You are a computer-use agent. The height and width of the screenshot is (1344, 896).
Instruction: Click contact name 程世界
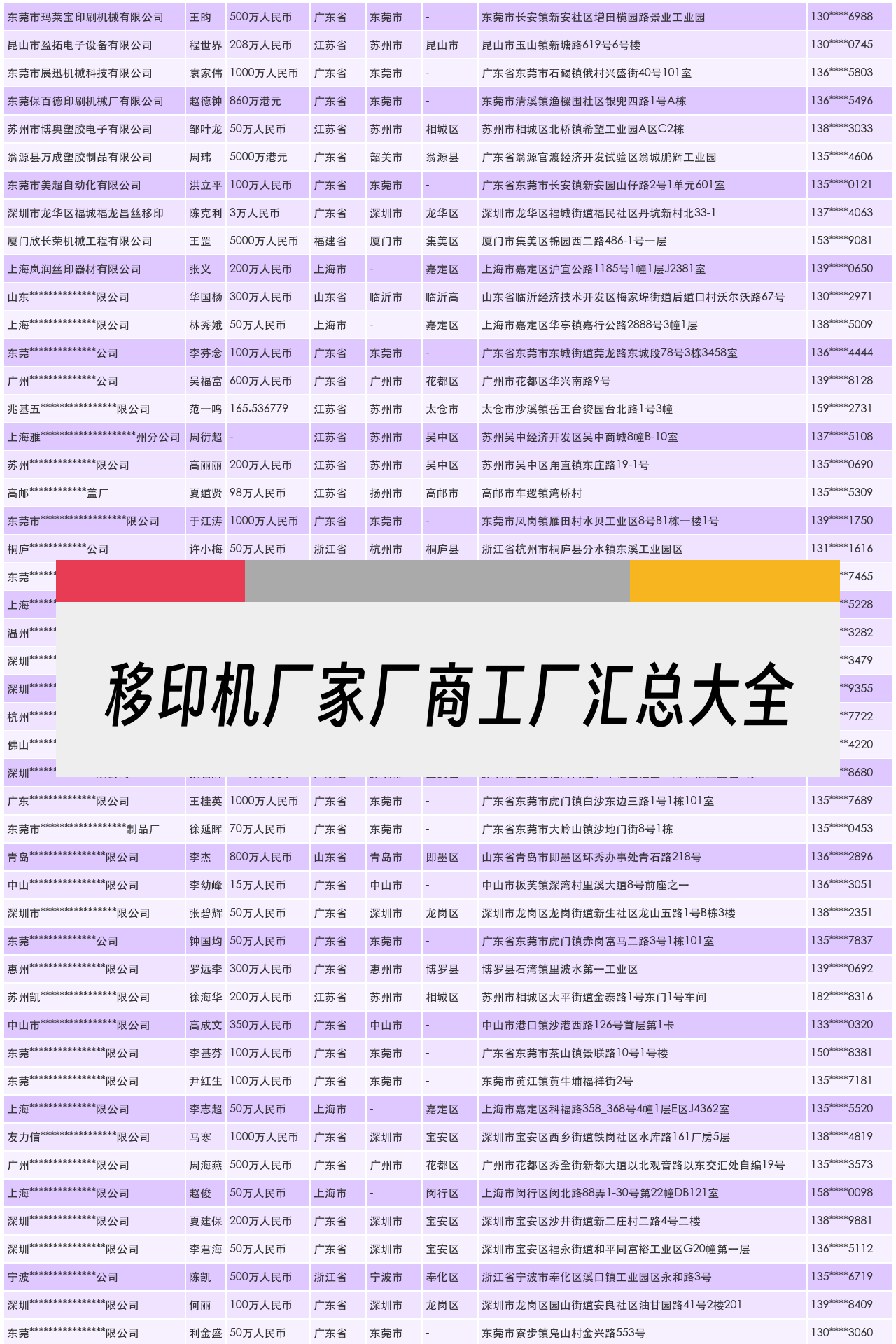click(x=206, y=45)
